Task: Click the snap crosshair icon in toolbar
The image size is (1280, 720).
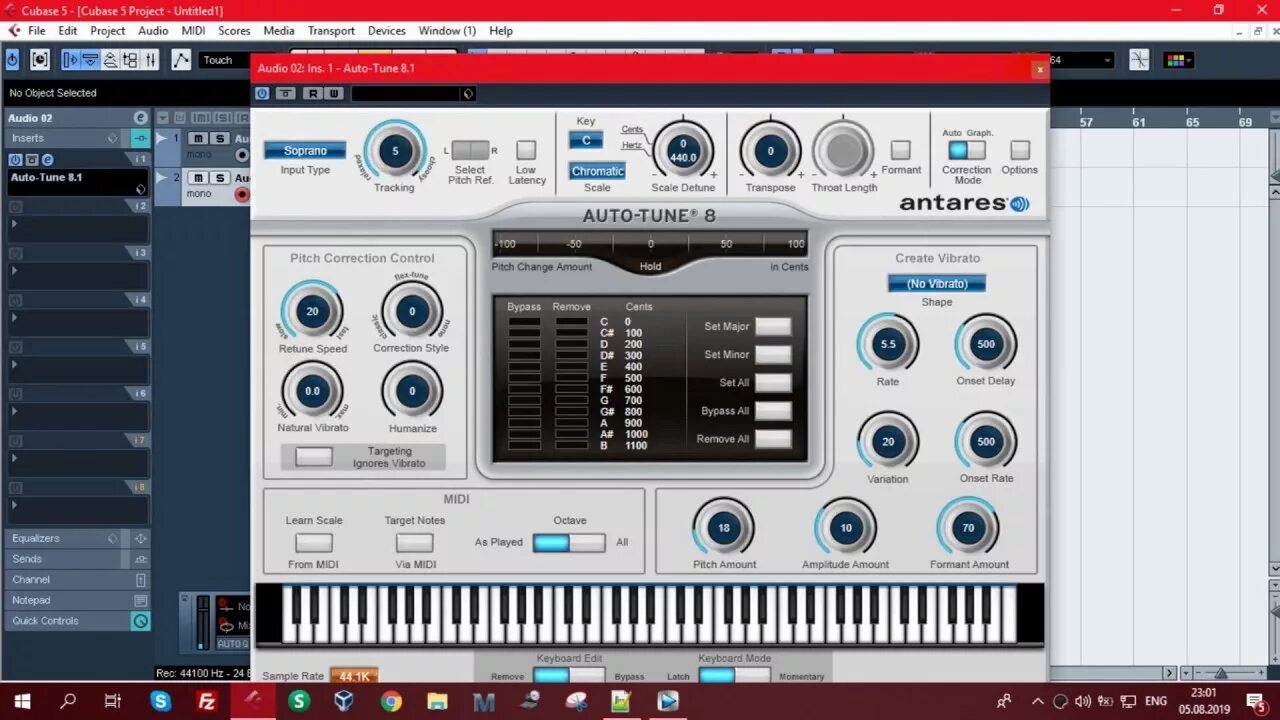Action: (1139, 60)
